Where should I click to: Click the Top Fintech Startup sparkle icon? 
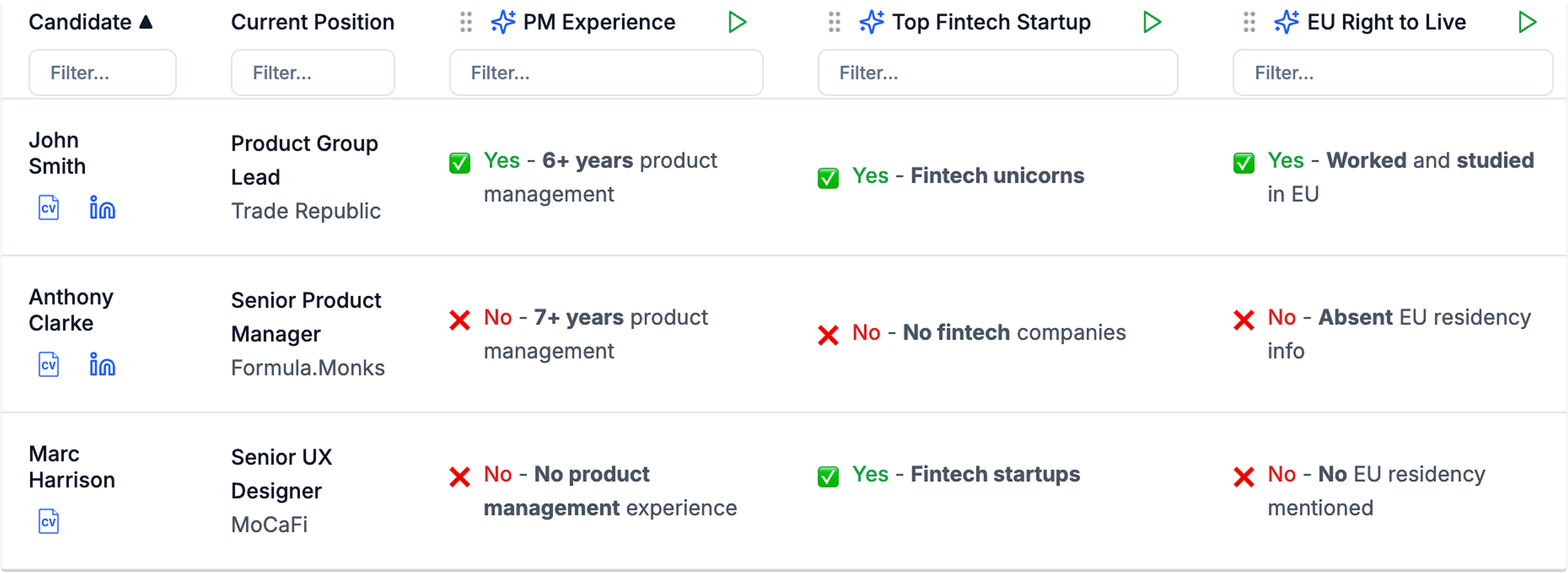coord(872,22)
